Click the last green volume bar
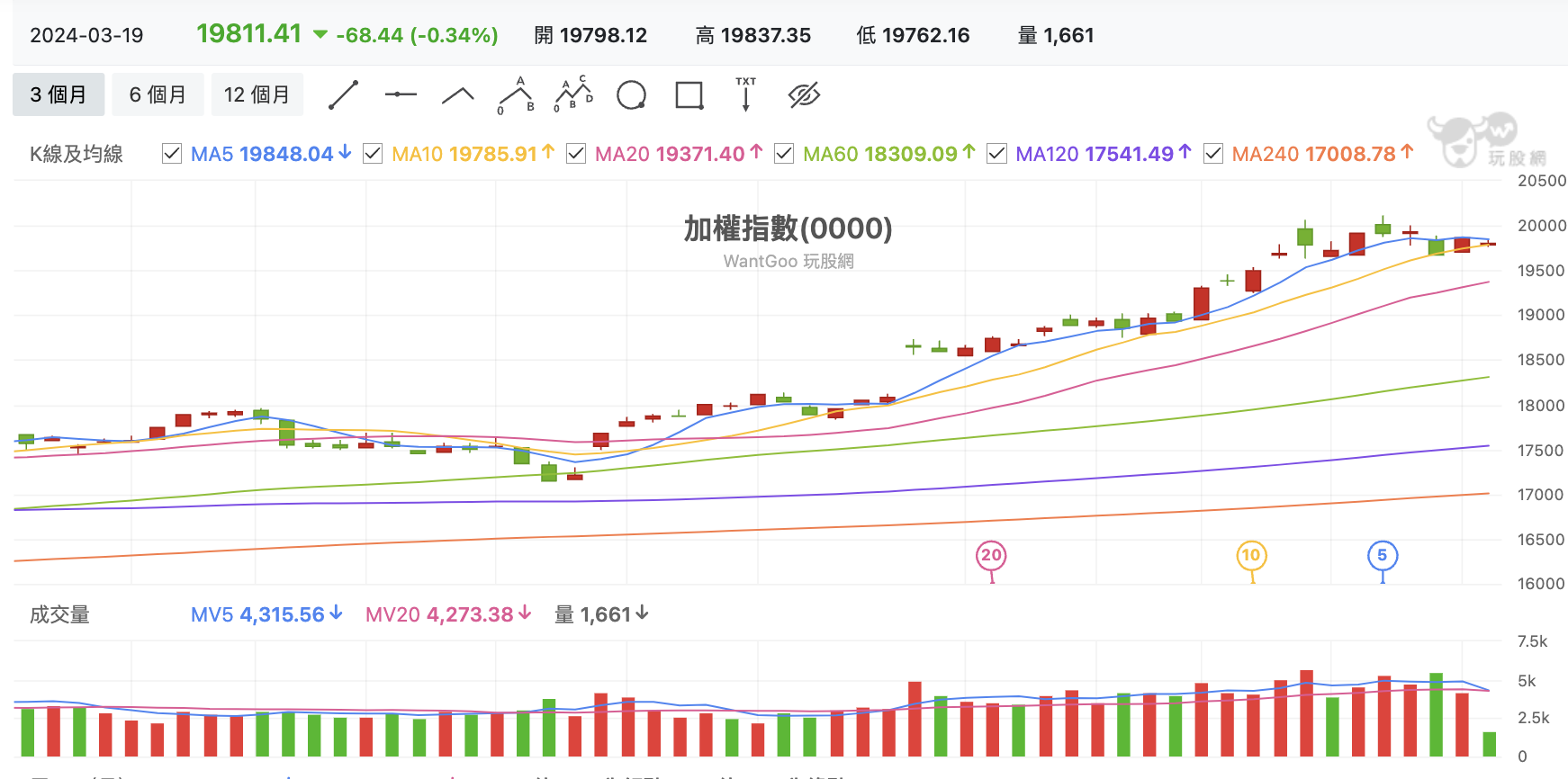 coord(1490,744)
